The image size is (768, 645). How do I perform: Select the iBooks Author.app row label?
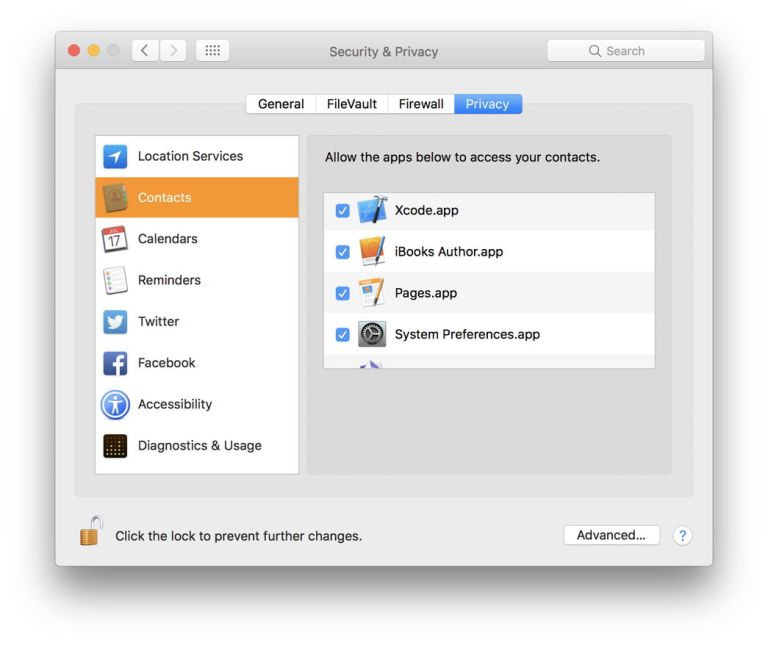pos(449,252)
